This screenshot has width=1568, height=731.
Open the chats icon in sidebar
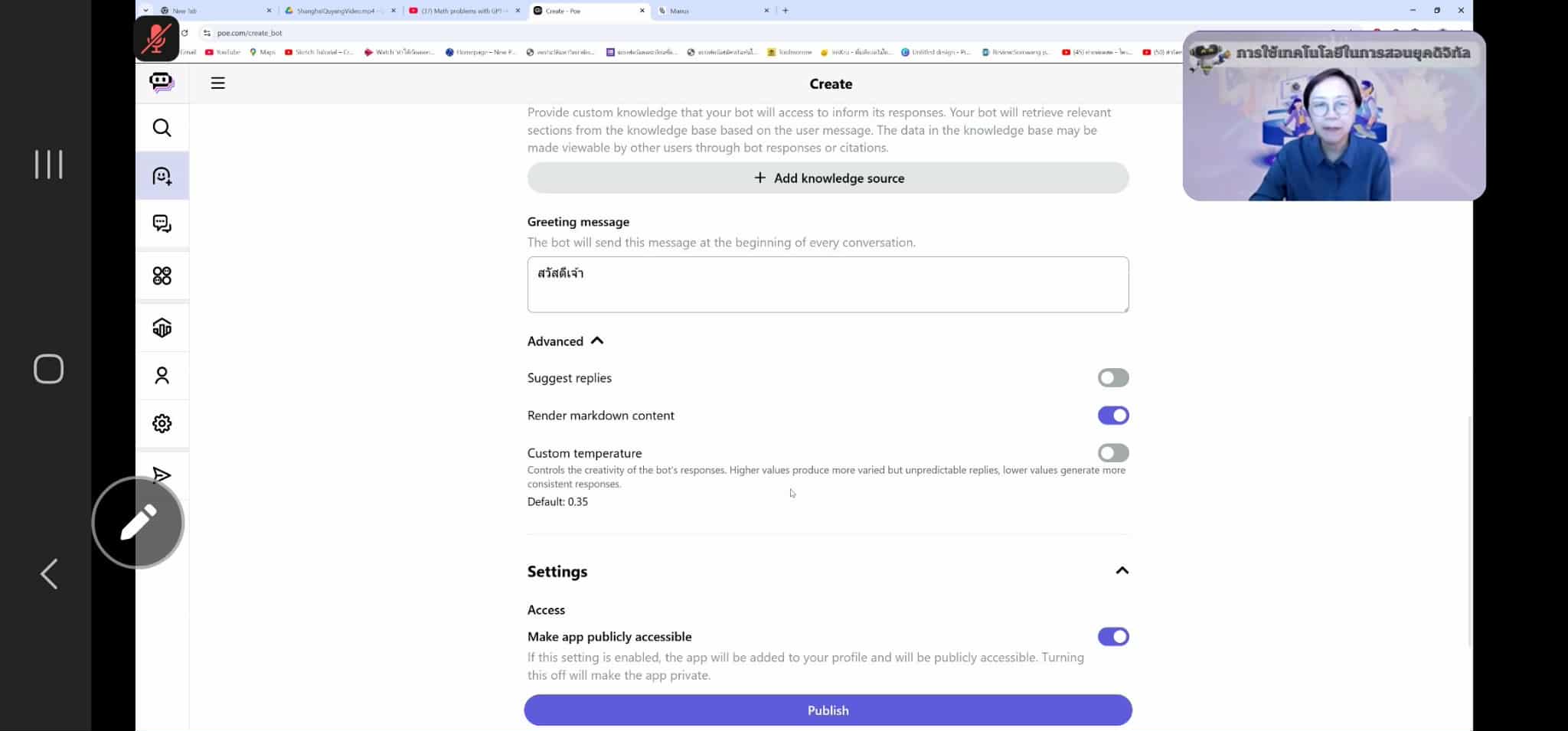click(x=162, y=224)
